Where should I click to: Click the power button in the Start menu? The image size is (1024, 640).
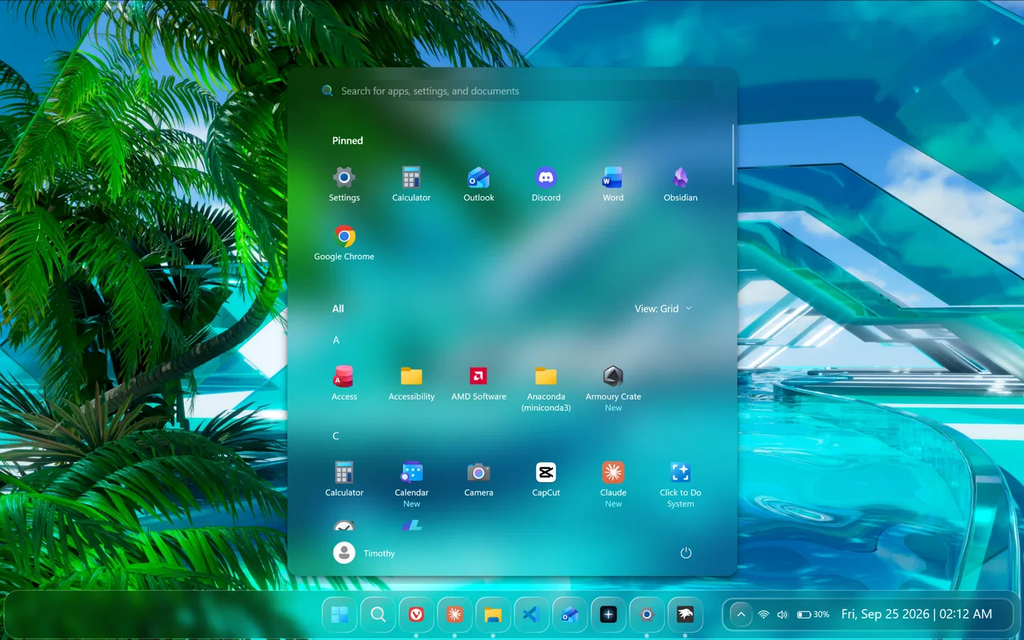click(686, 553)
